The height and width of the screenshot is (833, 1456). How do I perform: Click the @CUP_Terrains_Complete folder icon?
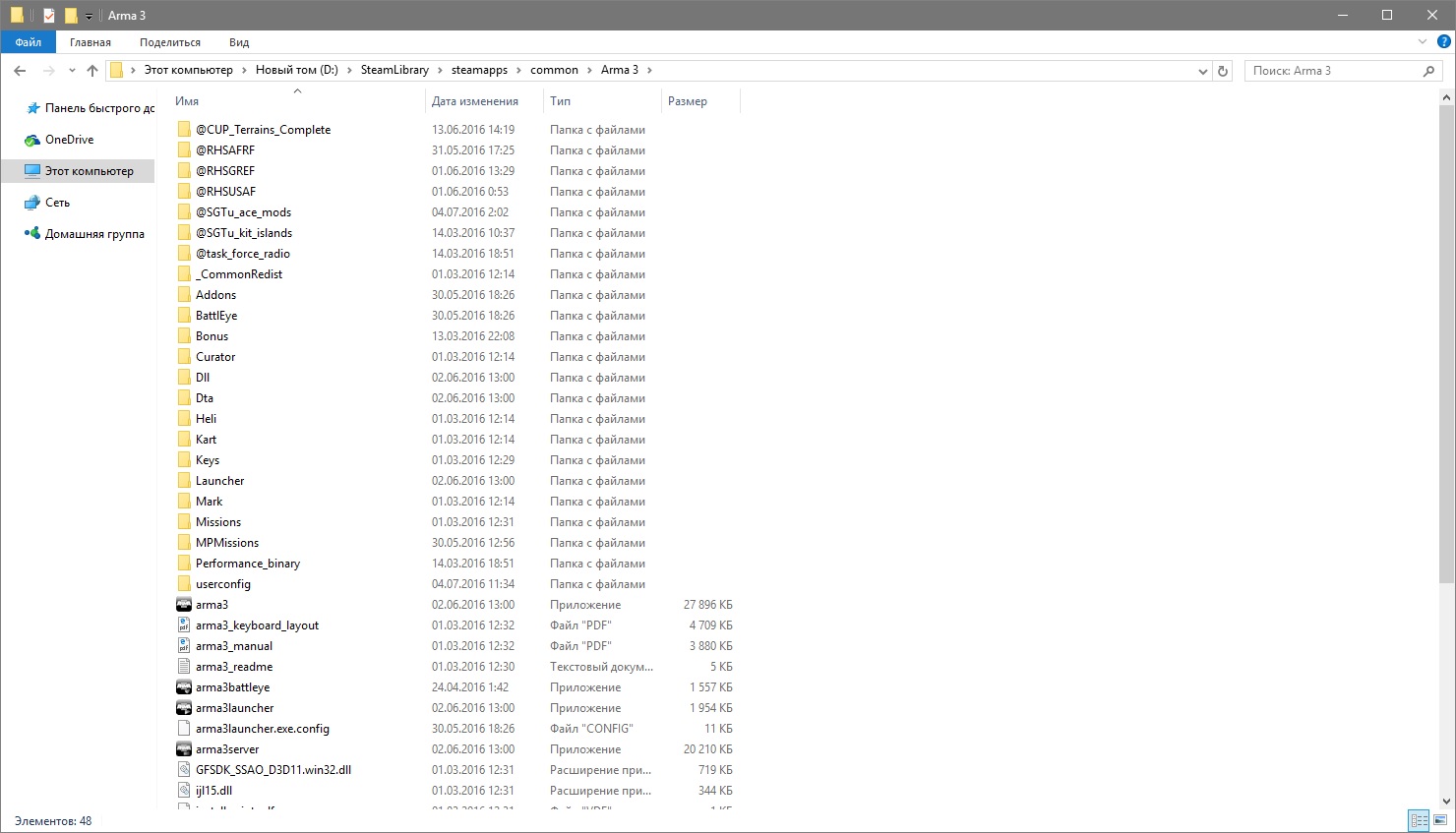point(184,130)
